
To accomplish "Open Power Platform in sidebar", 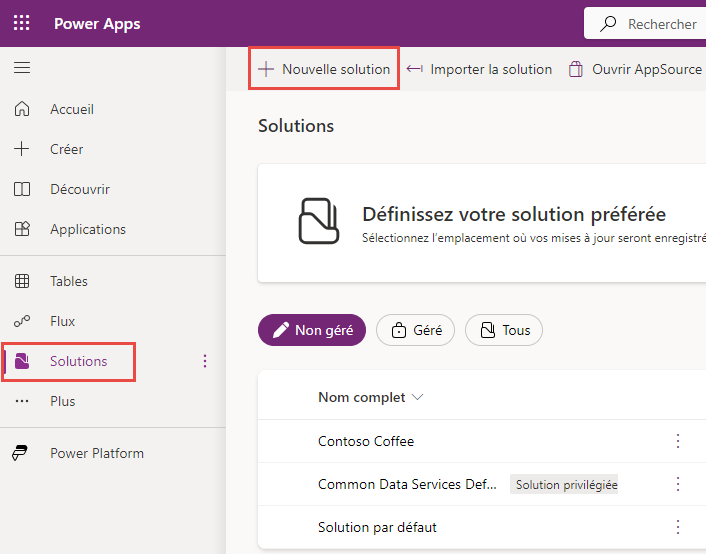I will click(97, 453).
